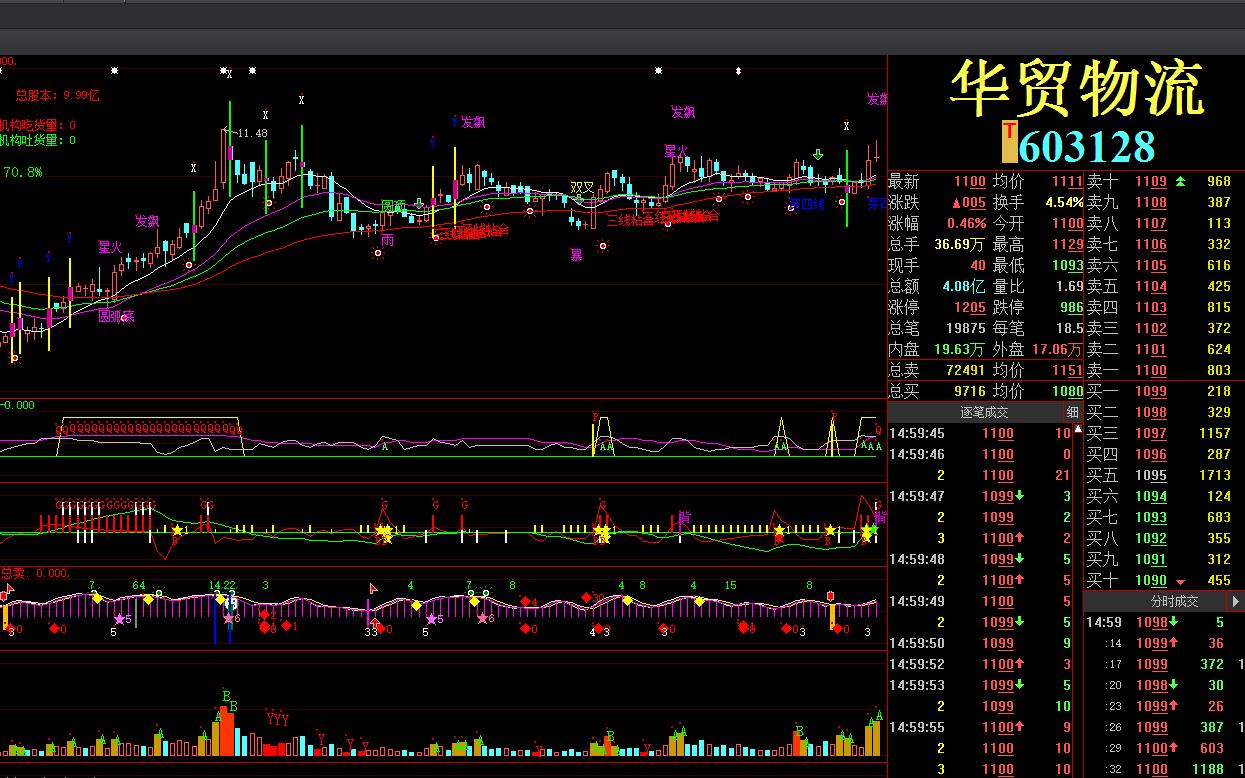This screenshot has width=1245, height=778.
Task: Click the 内盘 value 19.63万
Action: click(x=960, y=349)
